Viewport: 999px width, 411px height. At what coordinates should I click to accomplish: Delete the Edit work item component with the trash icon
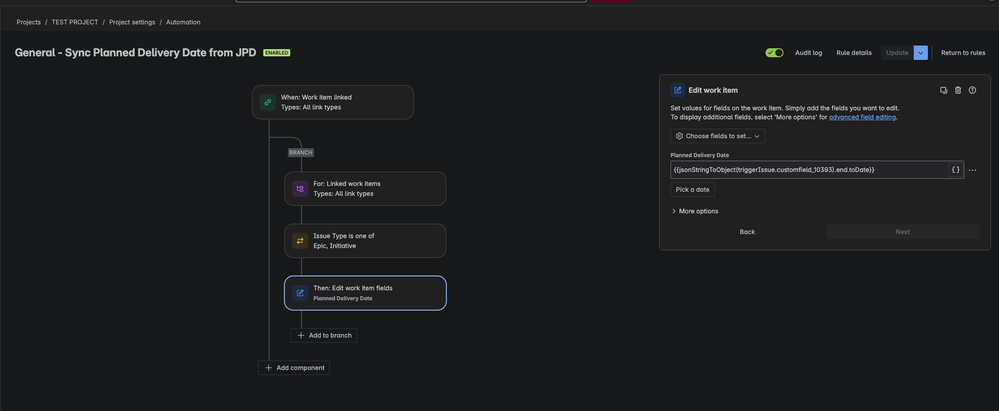tap(958, 90)
